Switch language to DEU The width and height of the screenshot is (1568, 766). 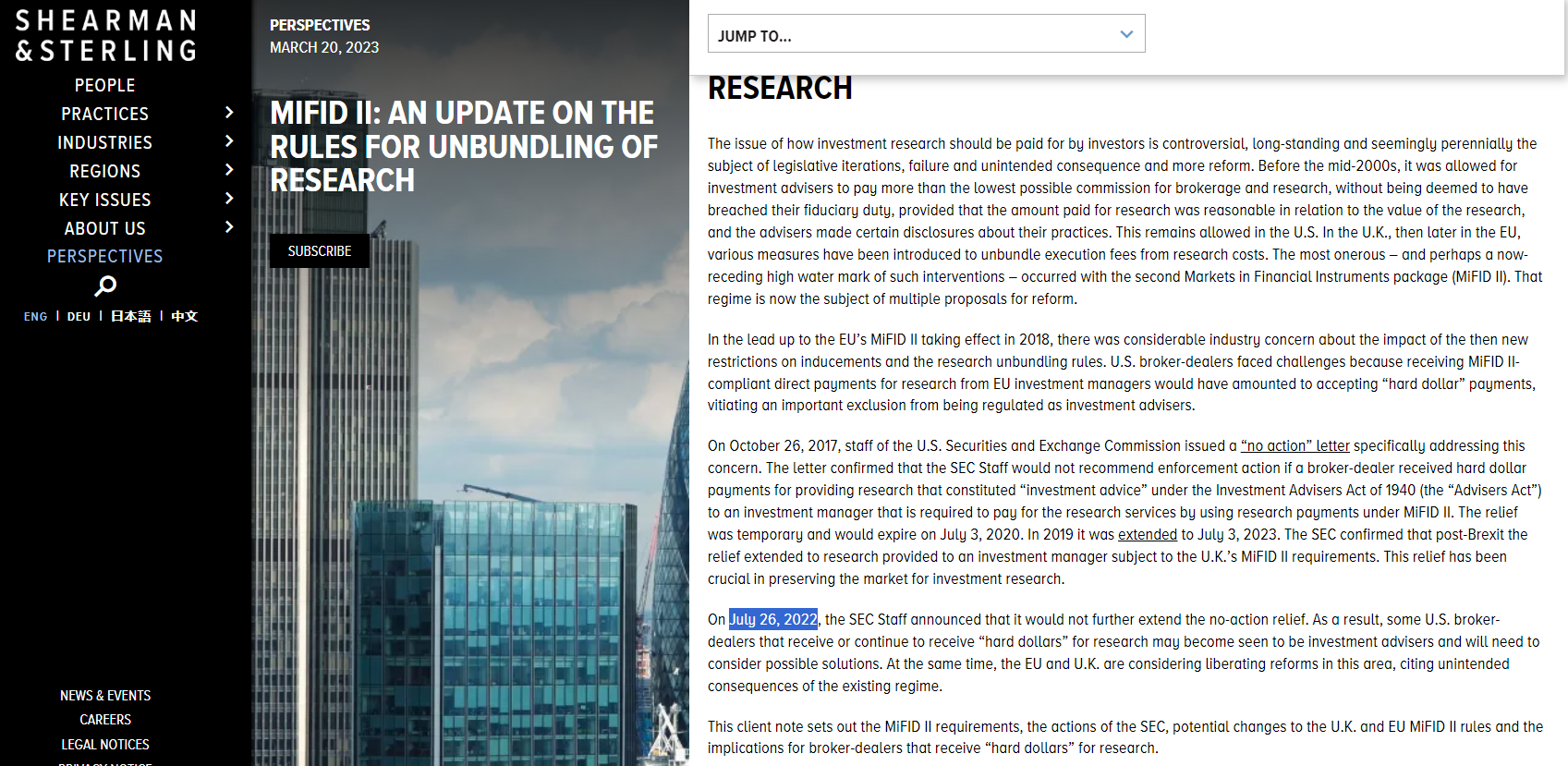[x=79, y=316]
